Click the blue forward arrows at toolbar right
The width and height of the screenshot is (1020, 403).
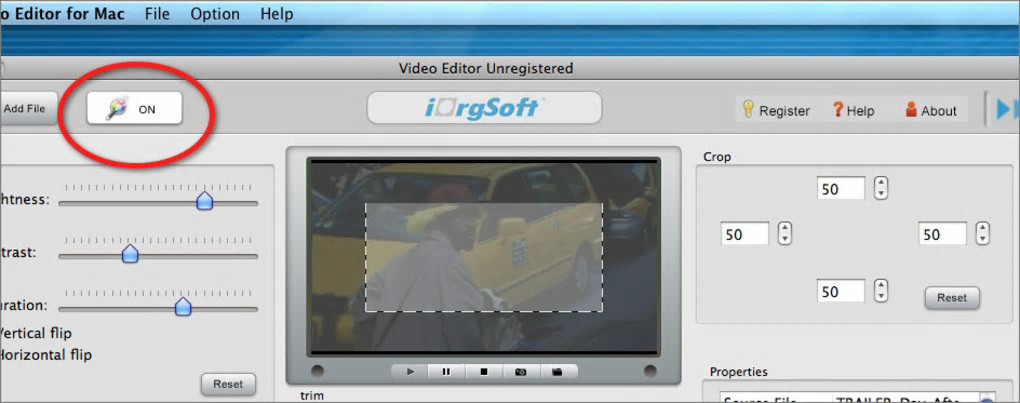[x=1007, y=110]
